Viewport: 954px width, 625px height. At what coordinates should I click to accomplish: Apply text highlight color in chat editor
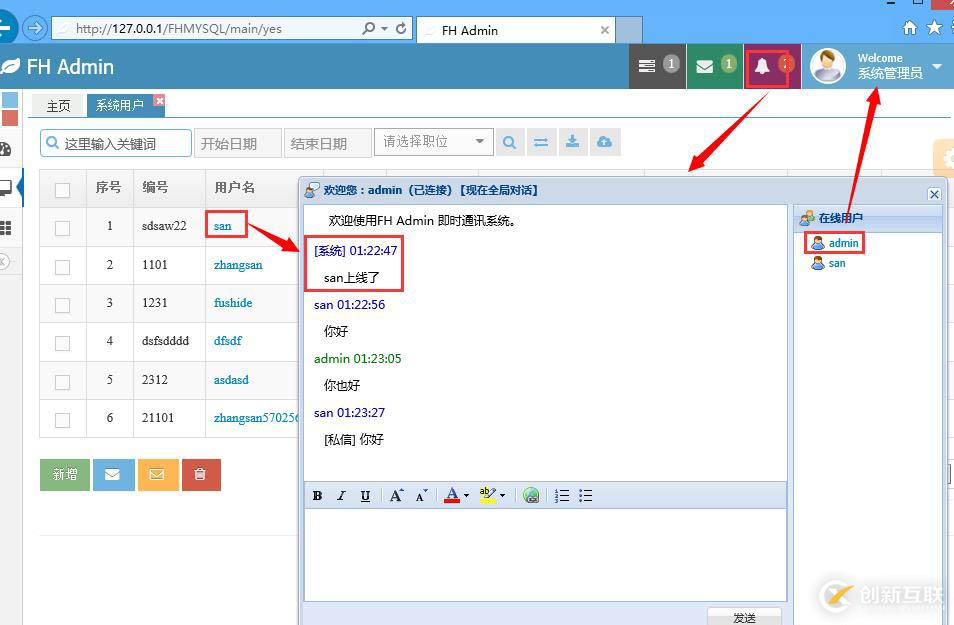coord(487,495)
